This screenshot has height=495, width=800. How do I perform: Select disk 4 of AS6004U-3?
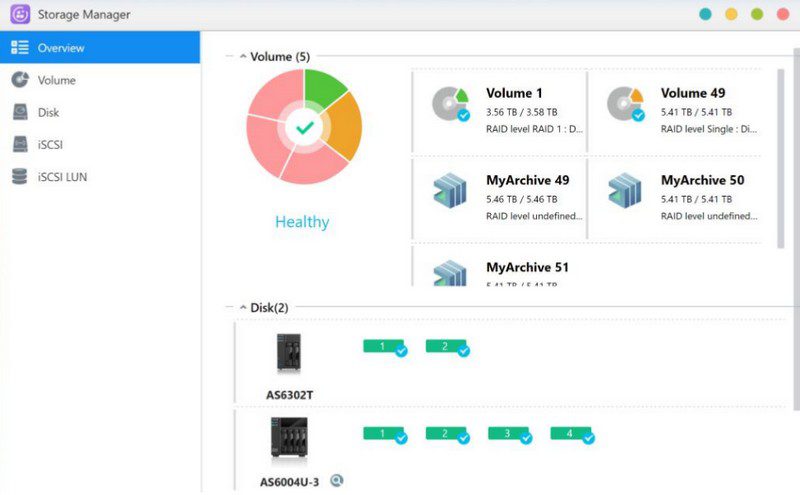pyautogui.click(x=572, y=435)
